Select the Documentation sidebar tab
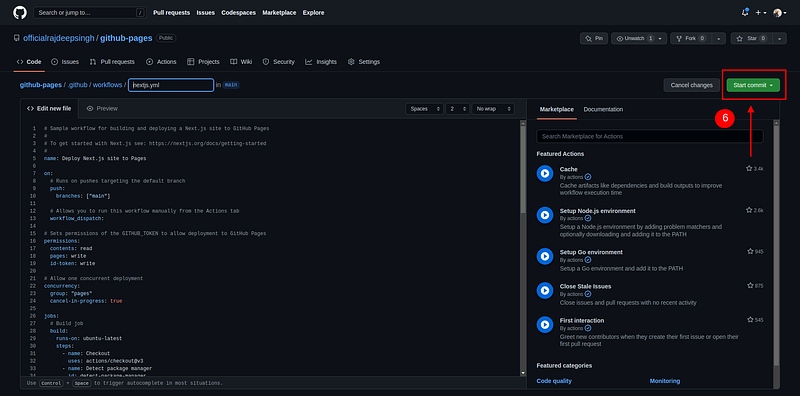Screen dimensions: 800x396 click(603, 109)
